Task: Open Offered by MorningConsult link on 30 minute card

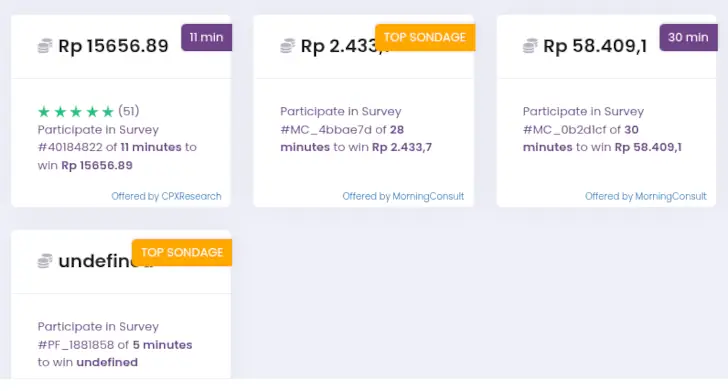Action: (646, 196)
